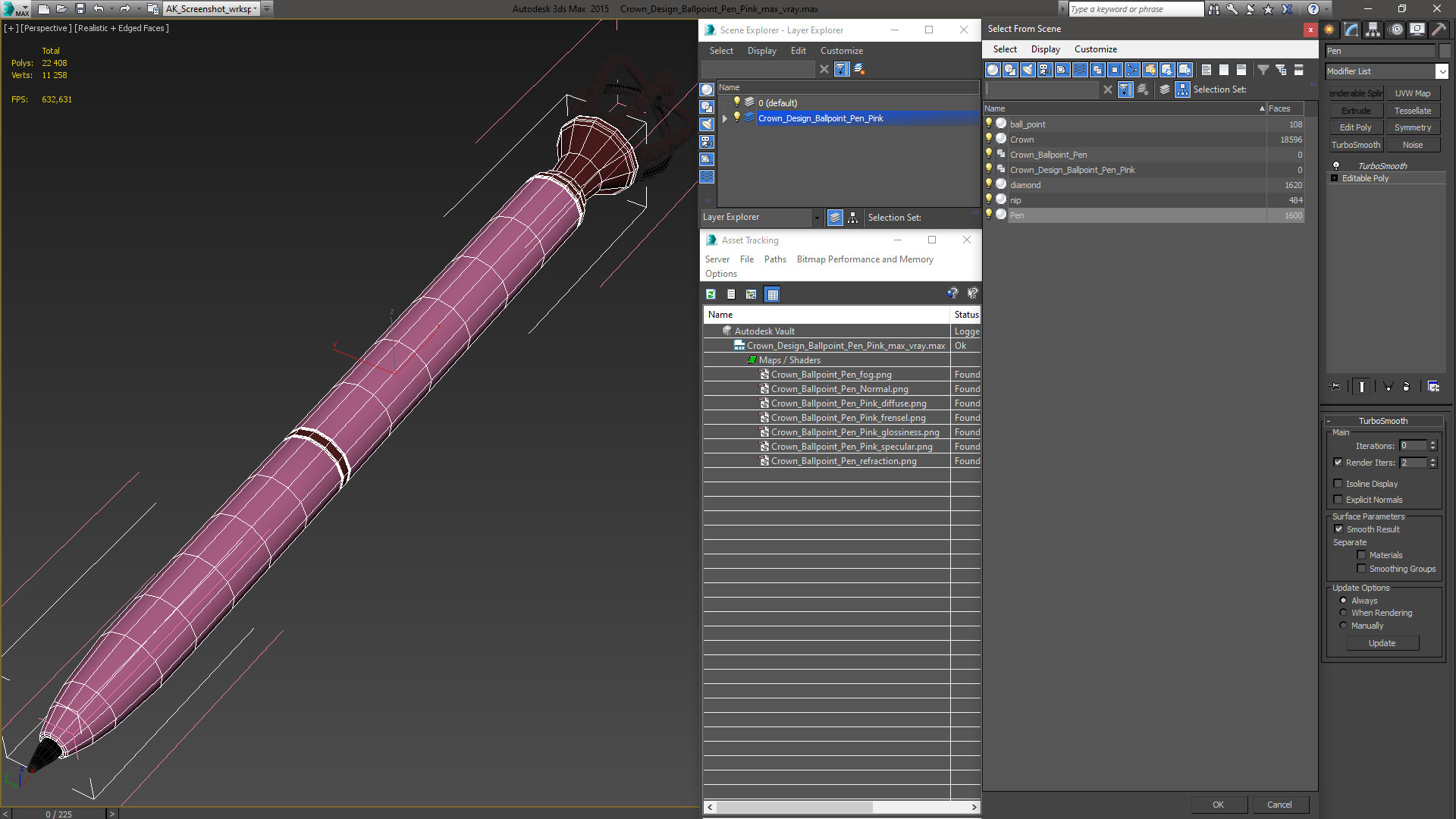The image size is (1456, 819).
Task: Click the Tessellate modifier button
Action: tap(1412, 111)
